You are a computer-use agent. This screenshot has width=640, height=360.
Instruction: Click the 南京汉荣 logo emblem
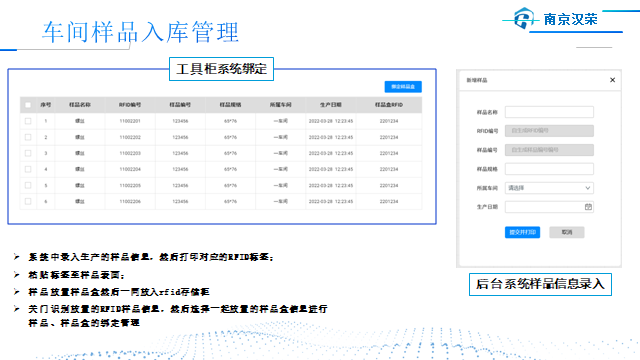click(524, 18)
